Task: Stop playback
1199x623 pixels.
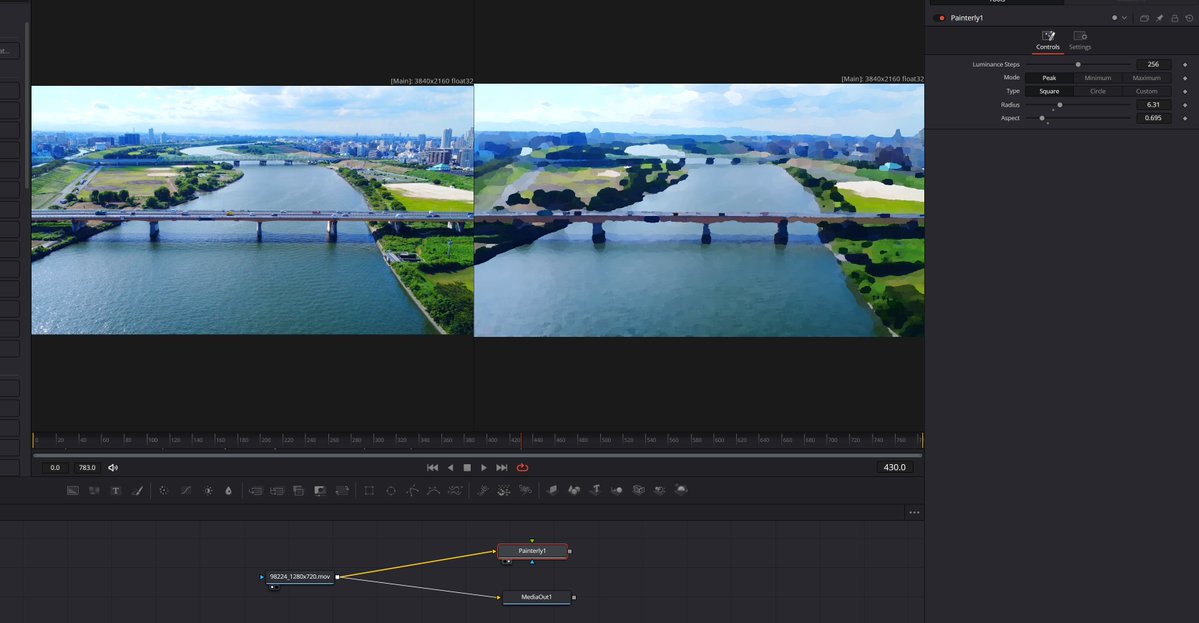Action: 467,468
